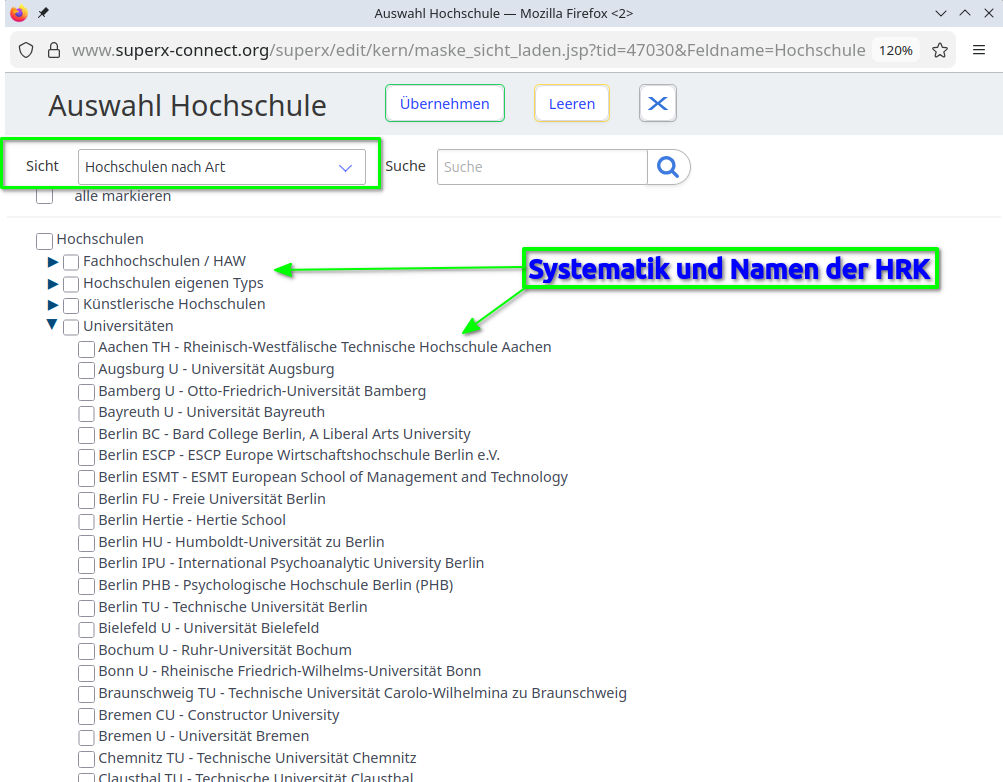Click the magnifying glass search button

(669, 167)
